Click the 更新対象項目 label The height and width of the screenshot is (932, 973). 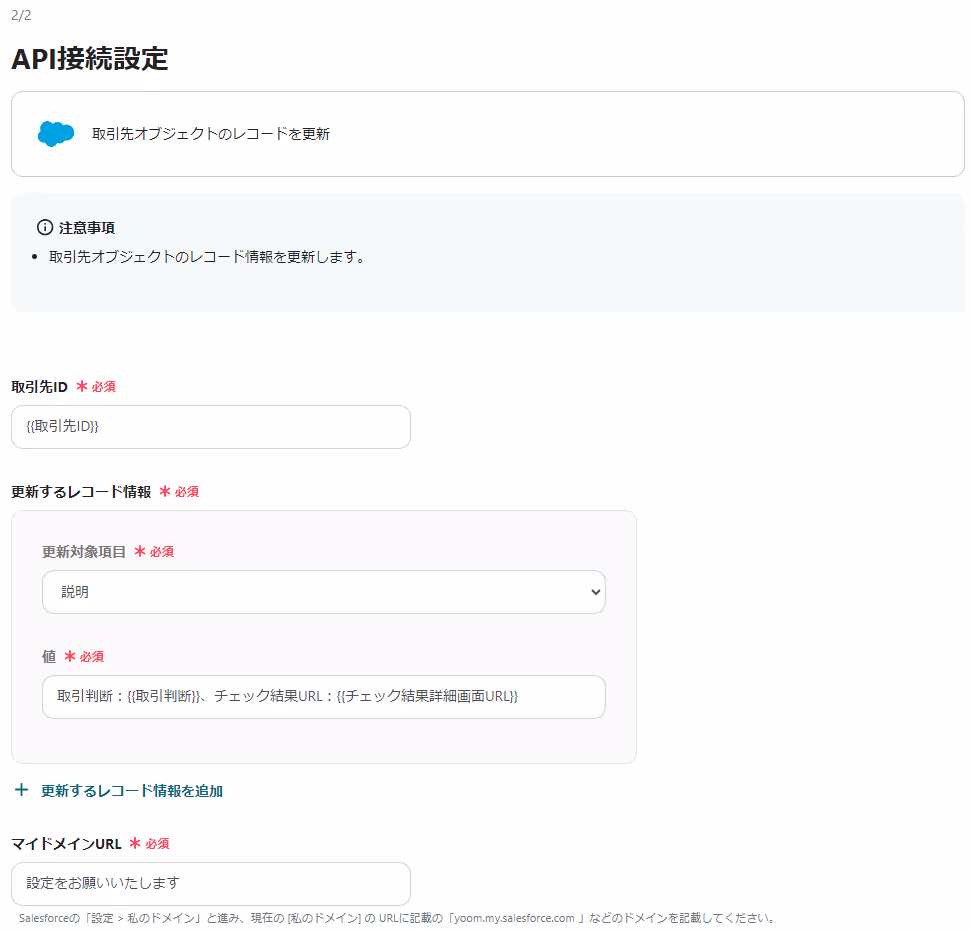pyautogui.click(x=84, y=552)
